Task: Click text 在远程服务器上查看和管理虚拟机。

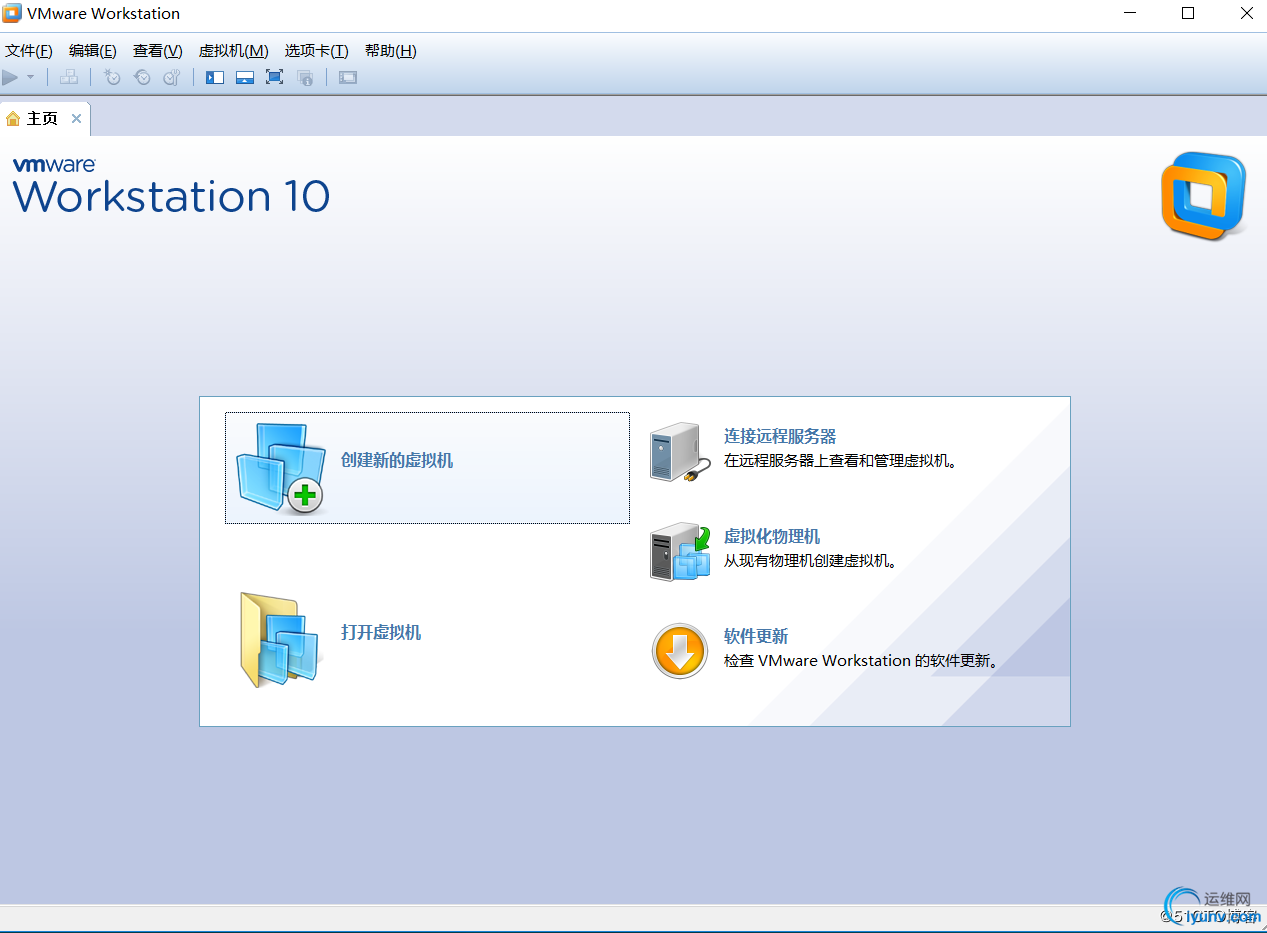Action: pos(841,461)
